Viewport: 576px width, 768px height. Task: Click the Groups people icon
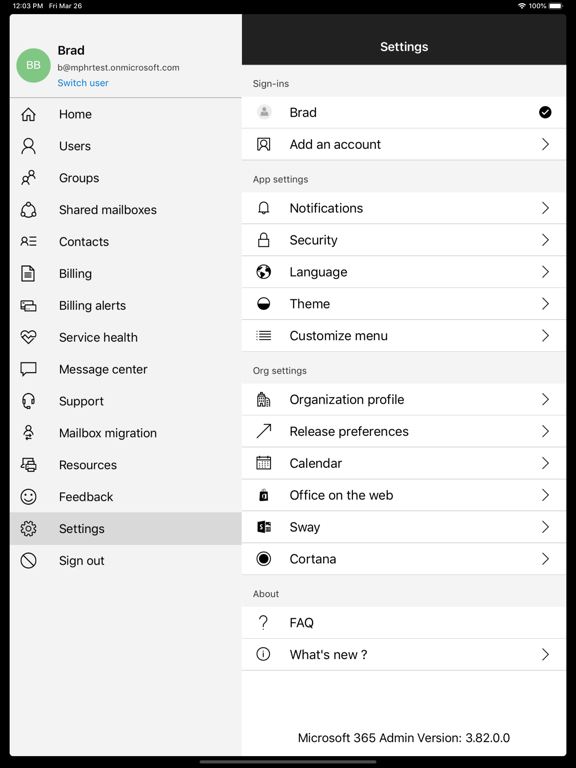(28, 178)
